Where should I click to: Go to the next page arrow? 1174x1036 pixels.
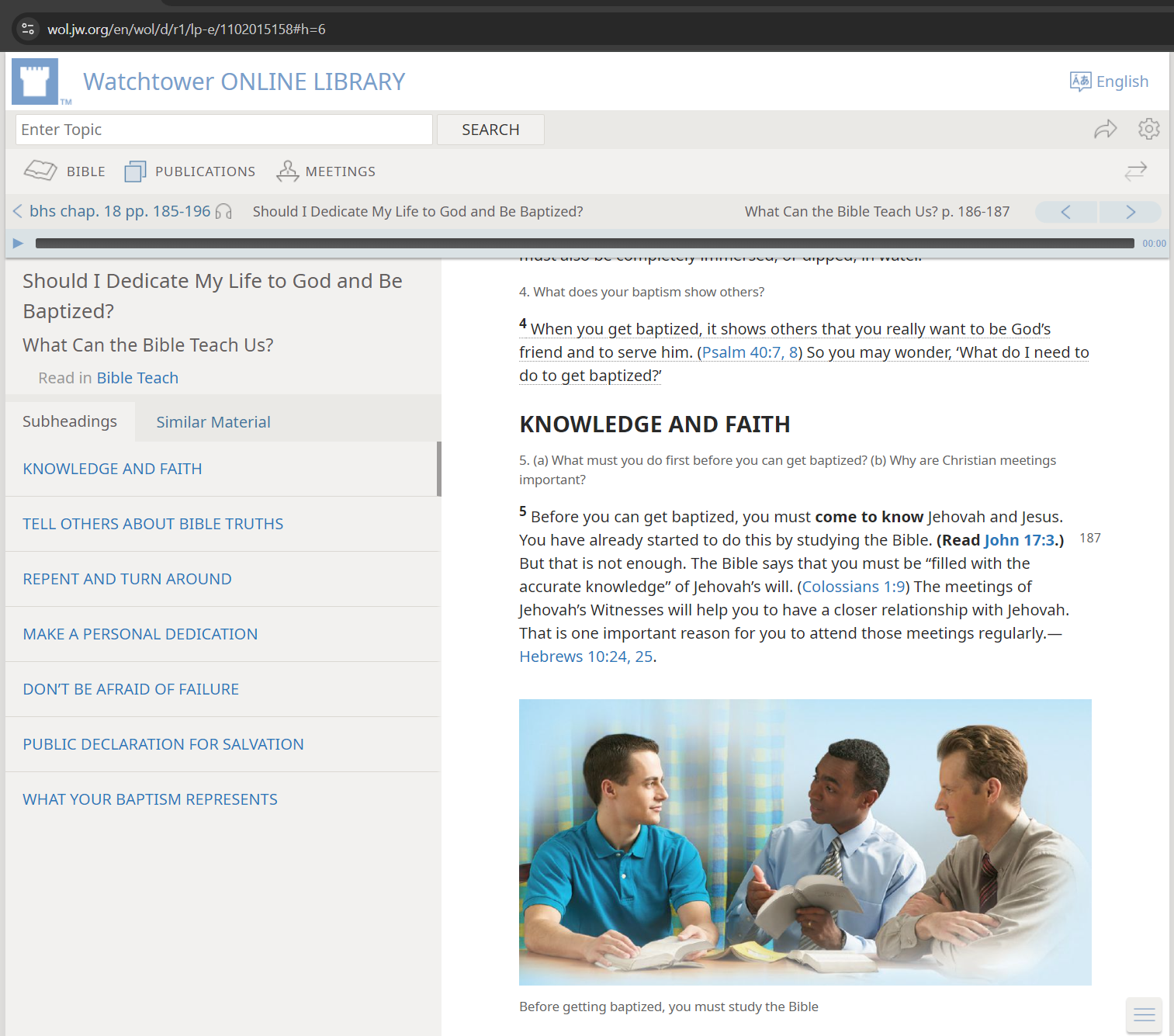[1130, 212]
